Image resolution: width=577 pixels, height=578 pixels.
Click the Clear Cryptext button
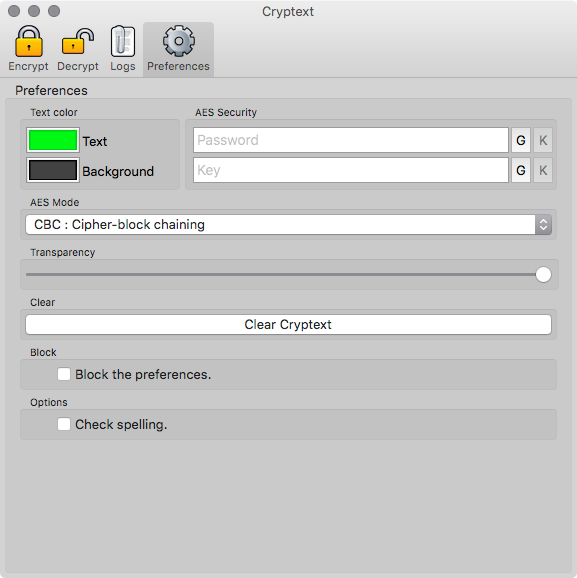(x=288, y=324)
